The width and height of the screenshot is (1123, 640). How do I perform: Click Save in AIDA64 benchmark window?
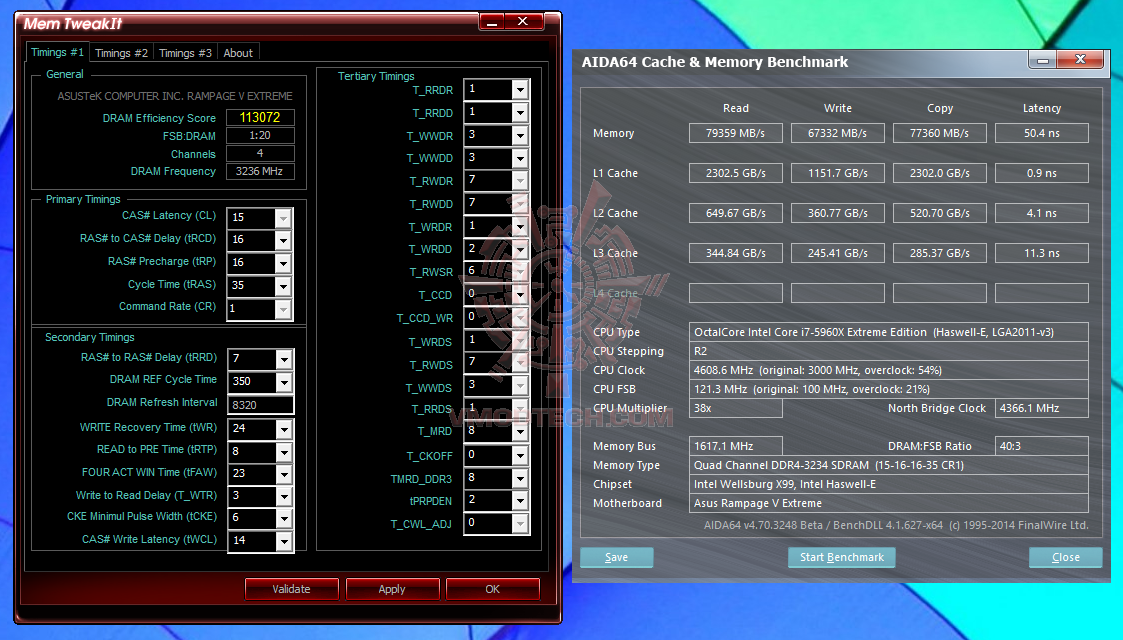click(x=617, y=557)
